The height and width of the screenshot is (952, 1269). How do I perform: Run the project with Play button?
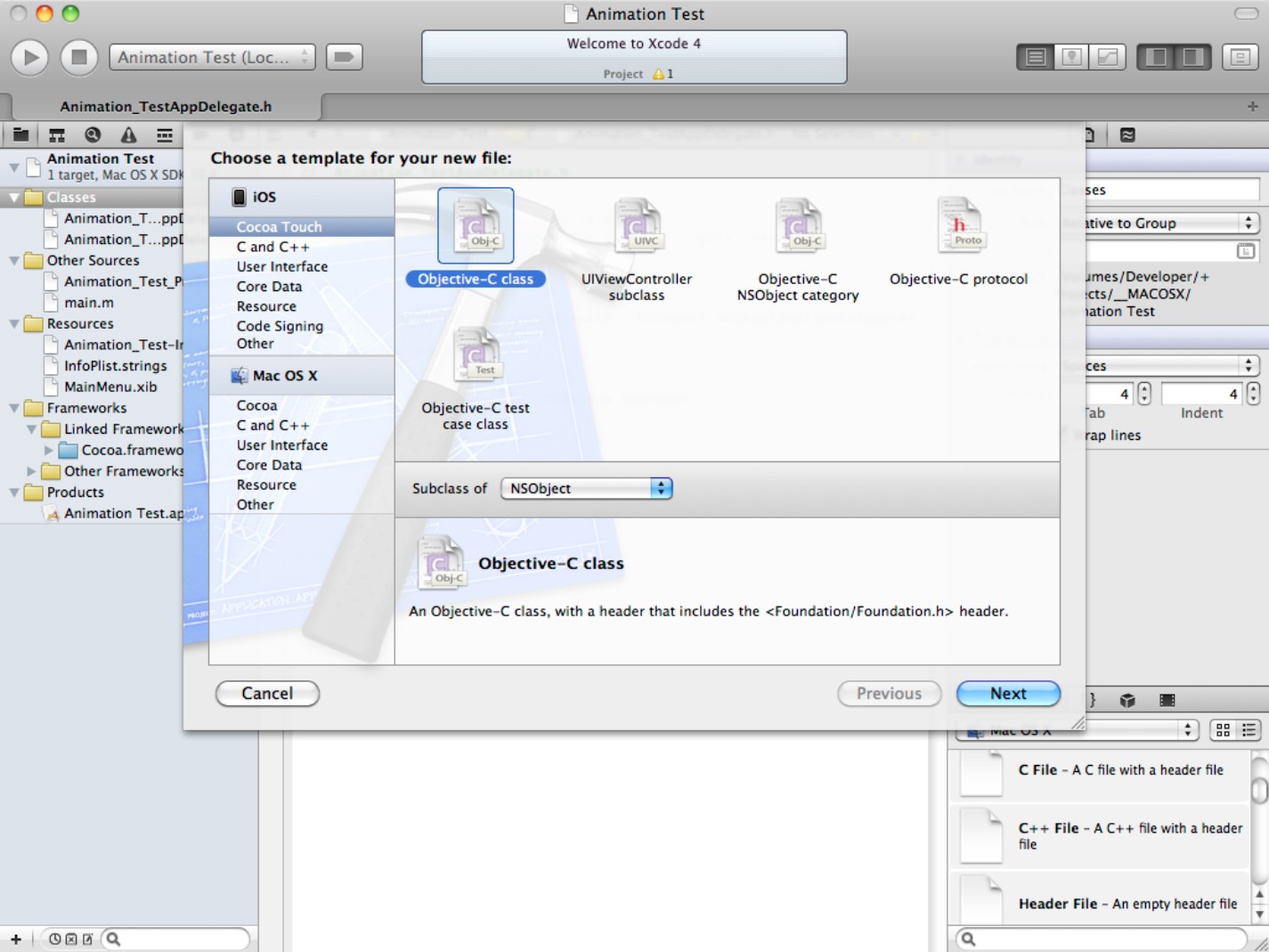click(x=30, y=57)
